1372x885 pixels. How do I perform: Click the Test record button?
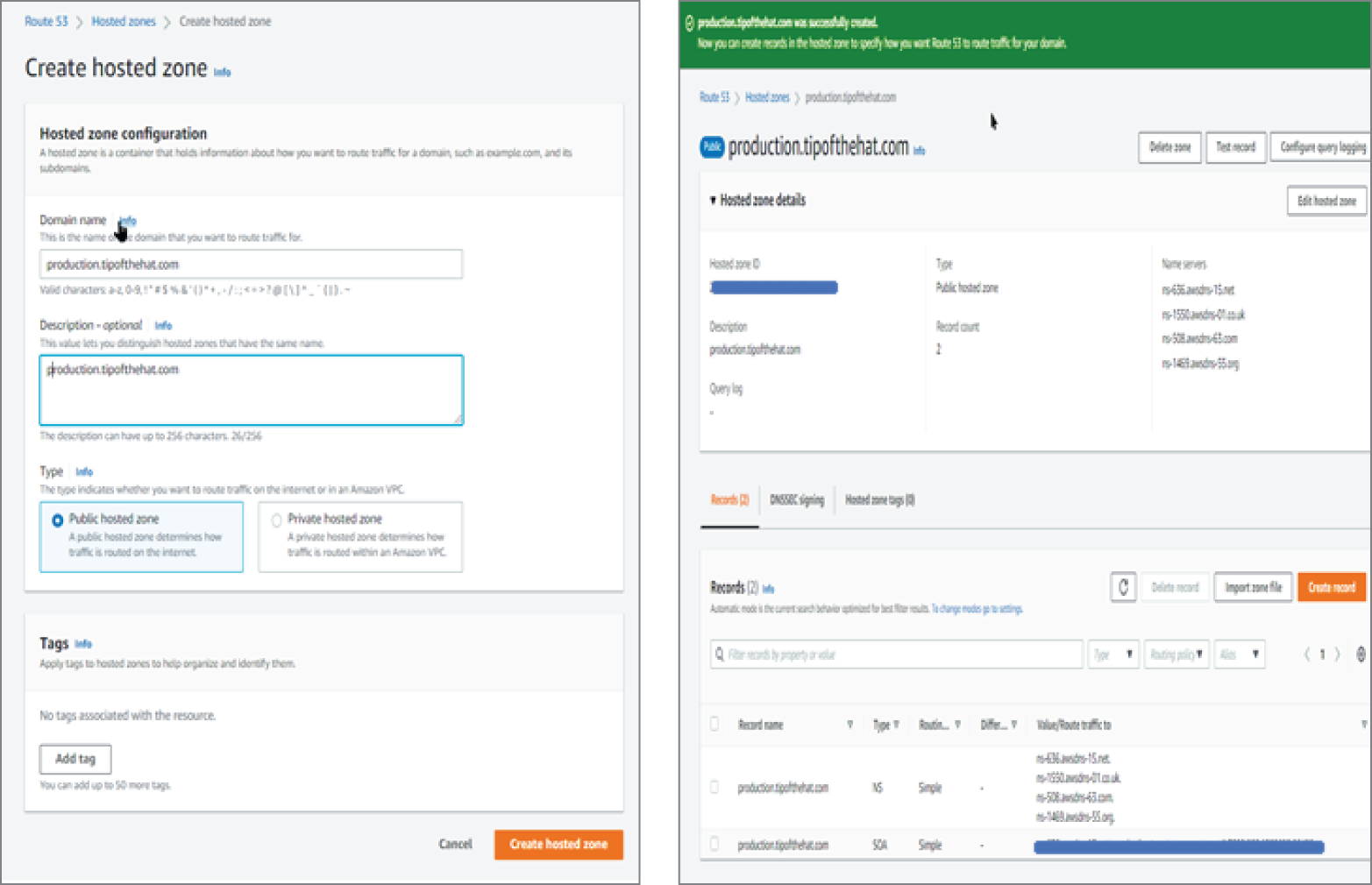coord(1235,147)
